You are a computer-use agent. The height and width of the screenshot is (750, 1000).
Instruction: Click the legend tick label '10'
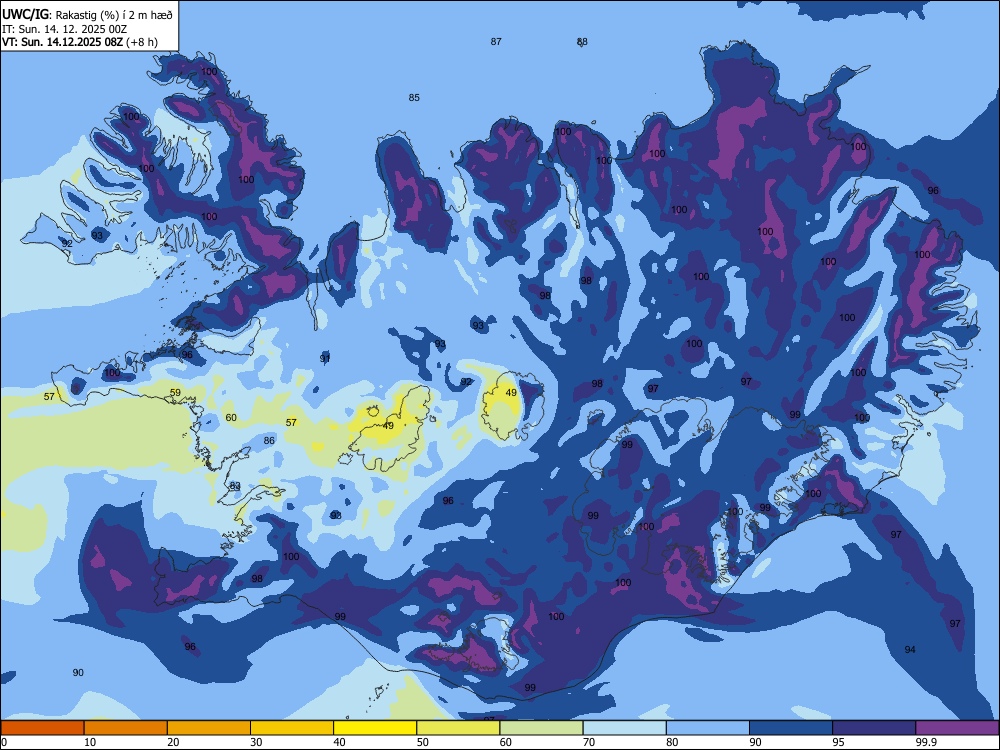[90, 742]
